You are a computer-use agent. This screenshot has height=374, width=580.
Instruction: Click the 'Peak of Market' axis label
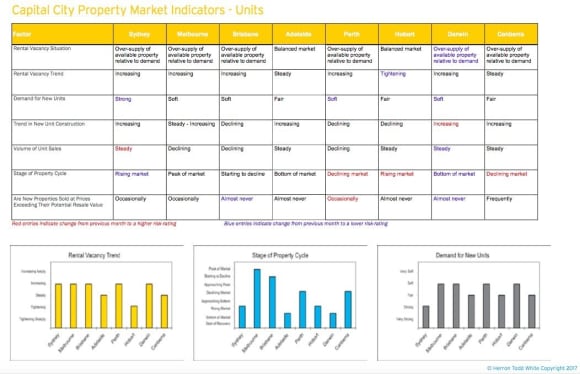tap(219, 269)
